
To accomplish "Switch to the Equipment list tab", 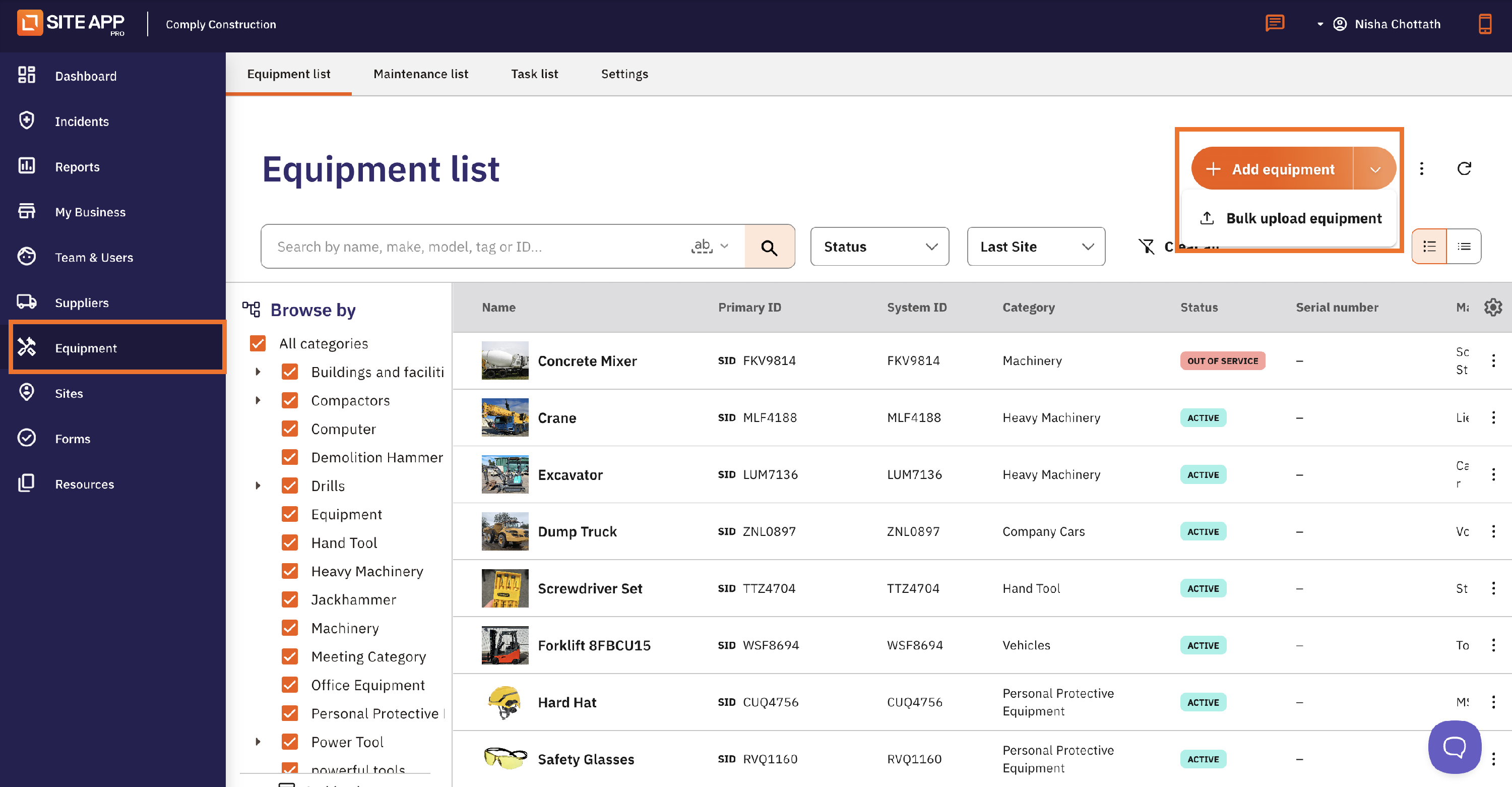I will coord(288,74).
